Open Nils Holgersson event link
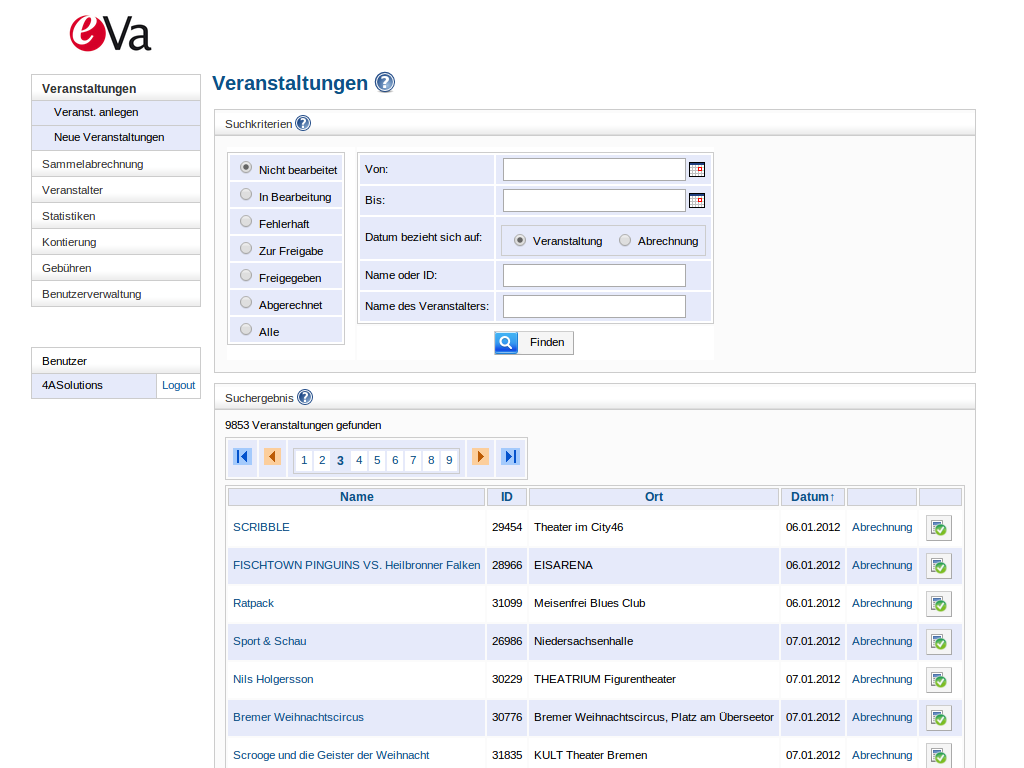The height and width of the screenshot is (768, 1024). (x=273, y=679)
